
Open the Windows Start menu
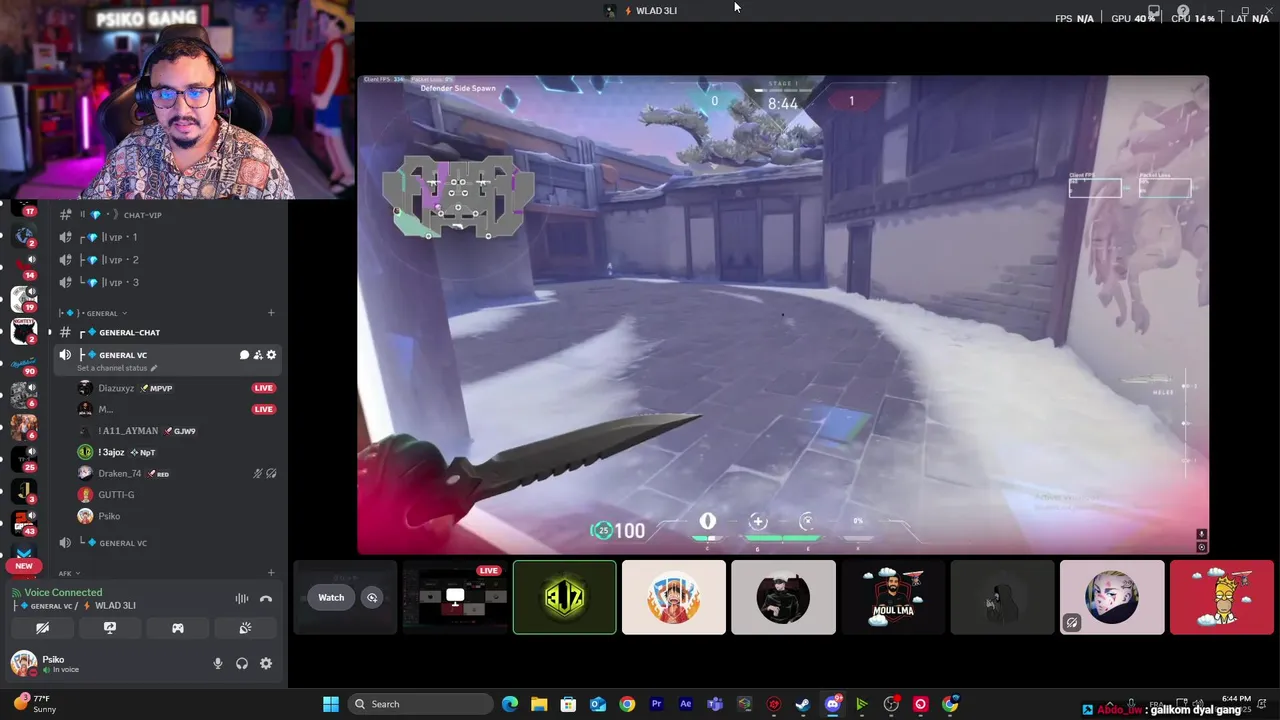(331, 704)
